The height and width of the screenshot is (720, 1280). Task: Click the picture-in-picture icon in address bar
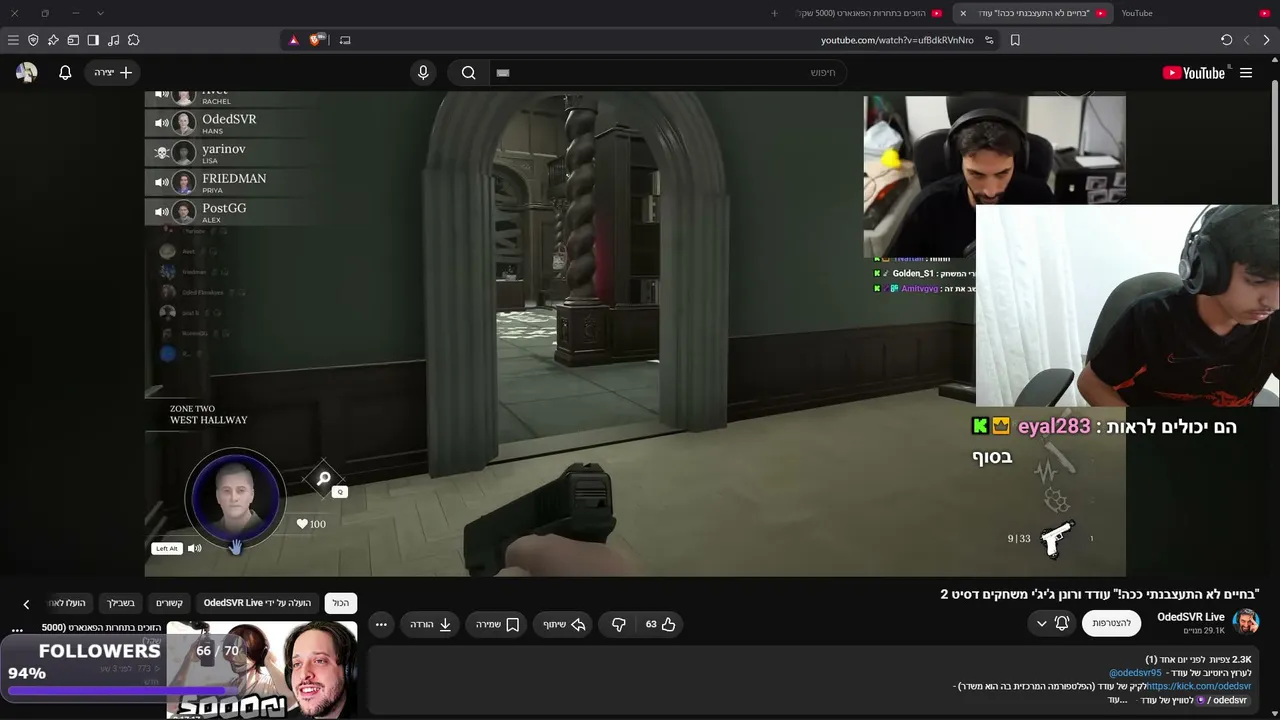coord(345,40)
